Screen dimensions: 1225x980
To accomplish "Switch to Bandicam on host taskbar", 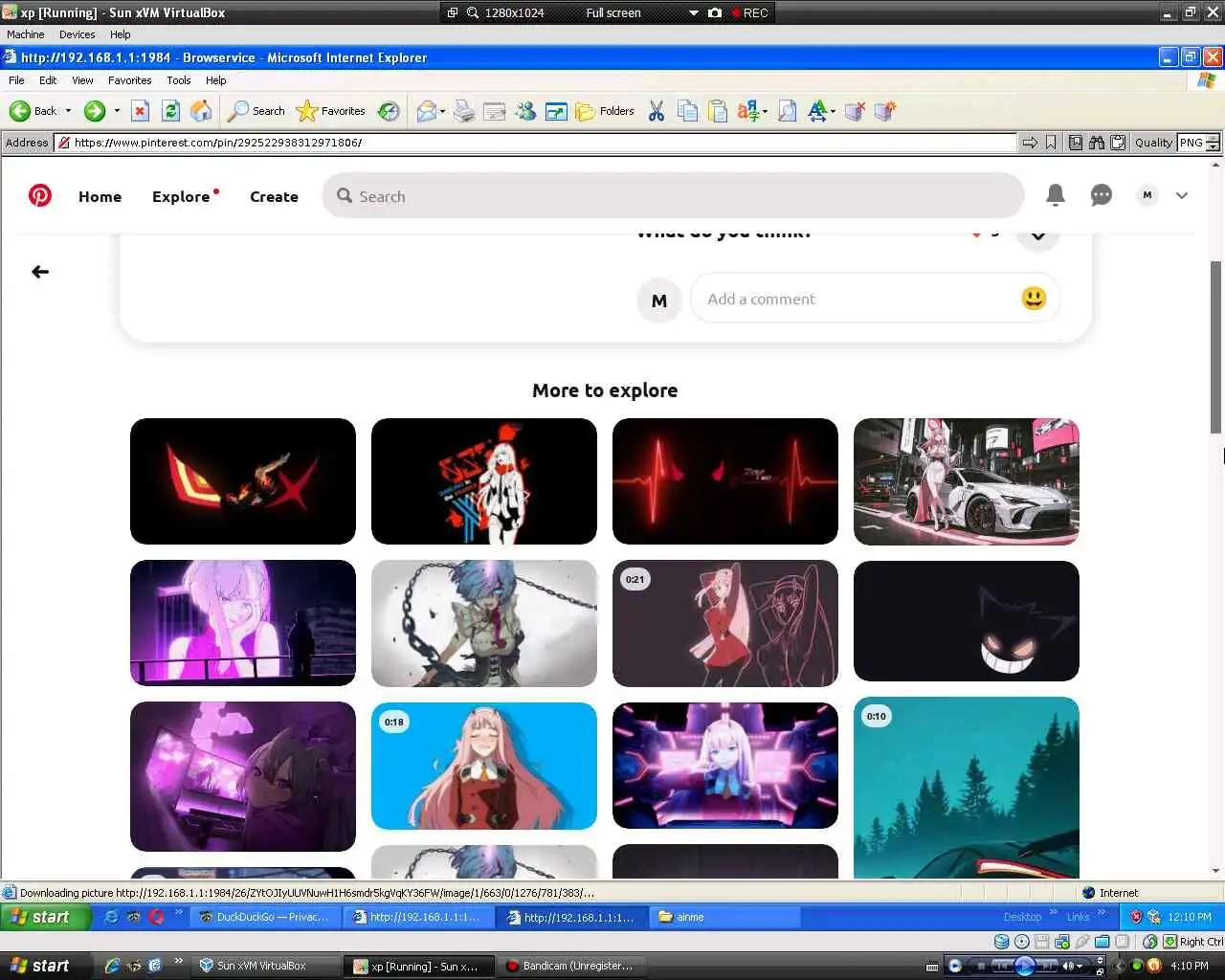I will click(x=571, y=966).
